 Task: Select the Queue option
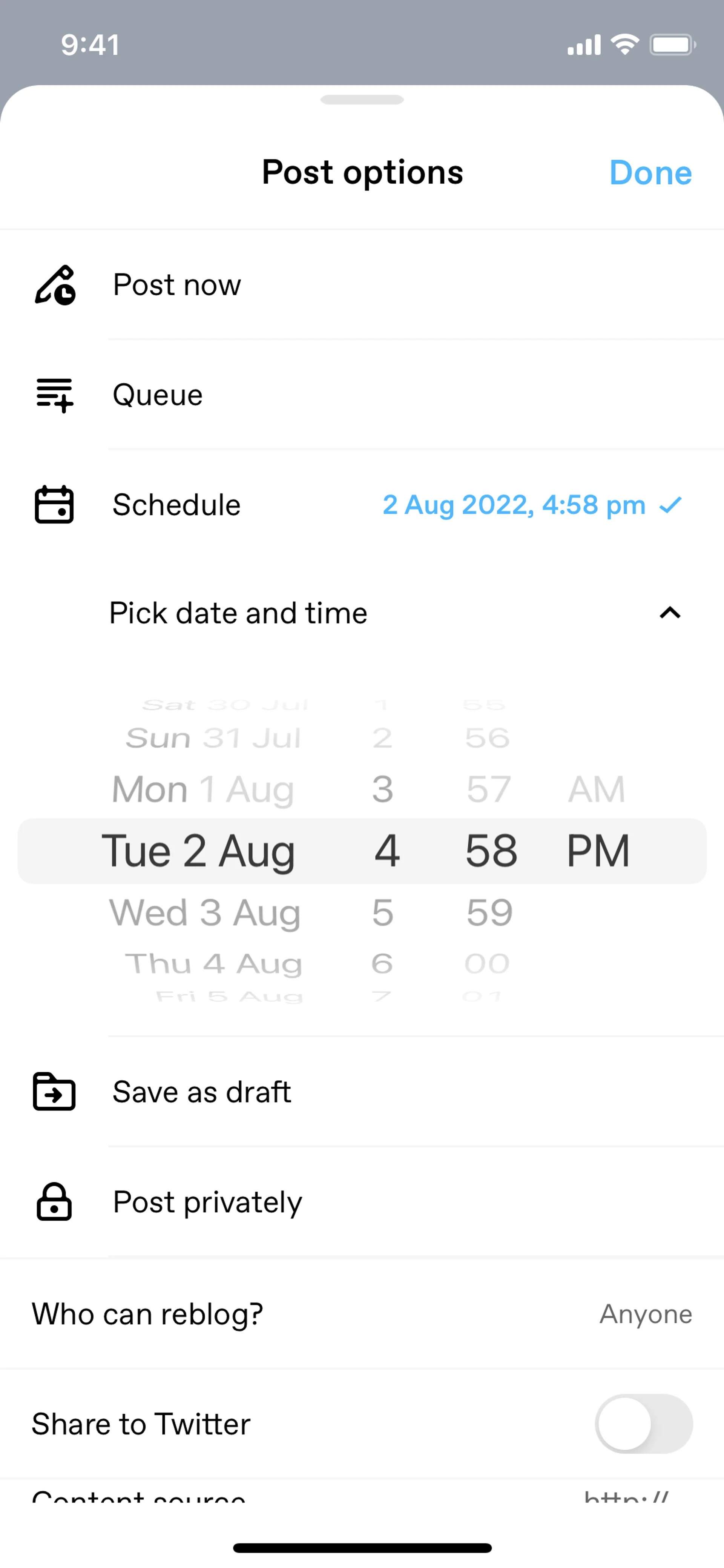coord(158,395)
